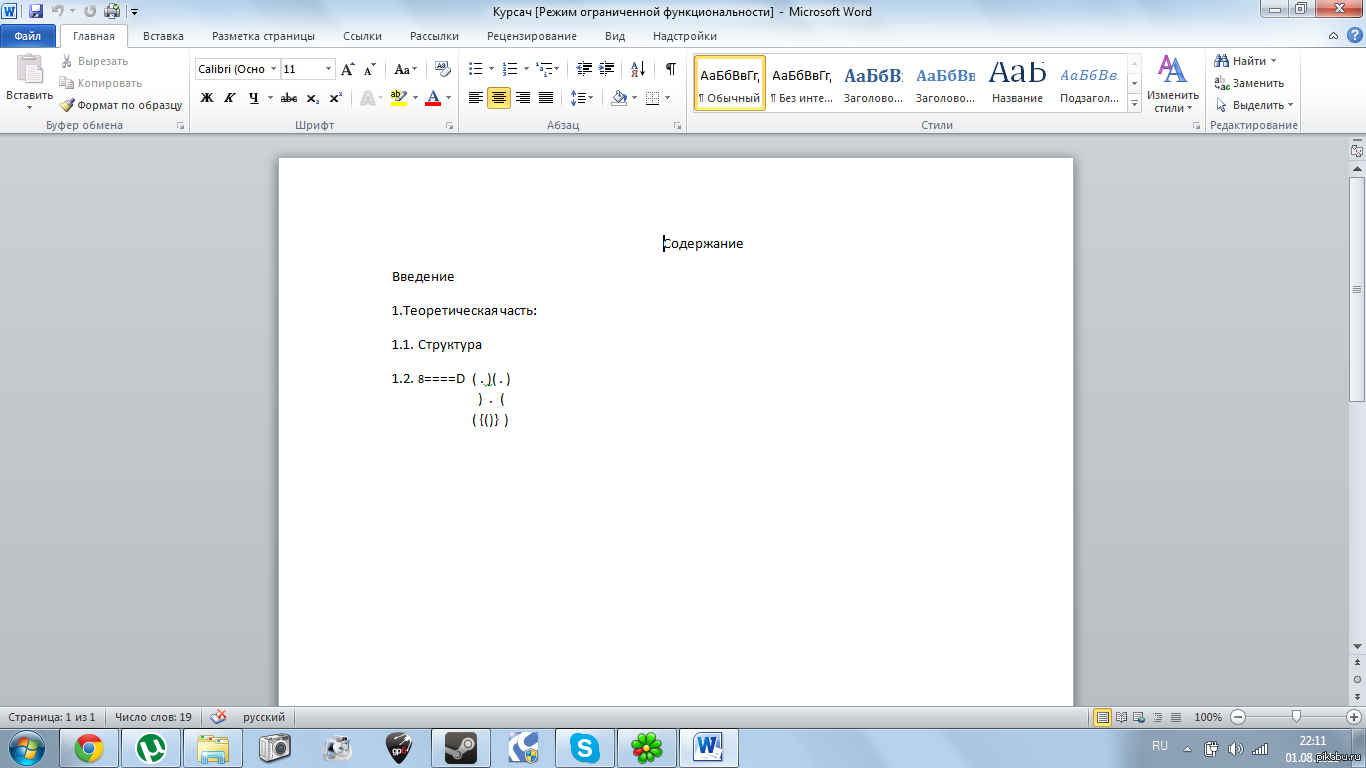Select the bulleted list icon
The height and width of the screenshot is (768, 1366).
pos(476,69)
